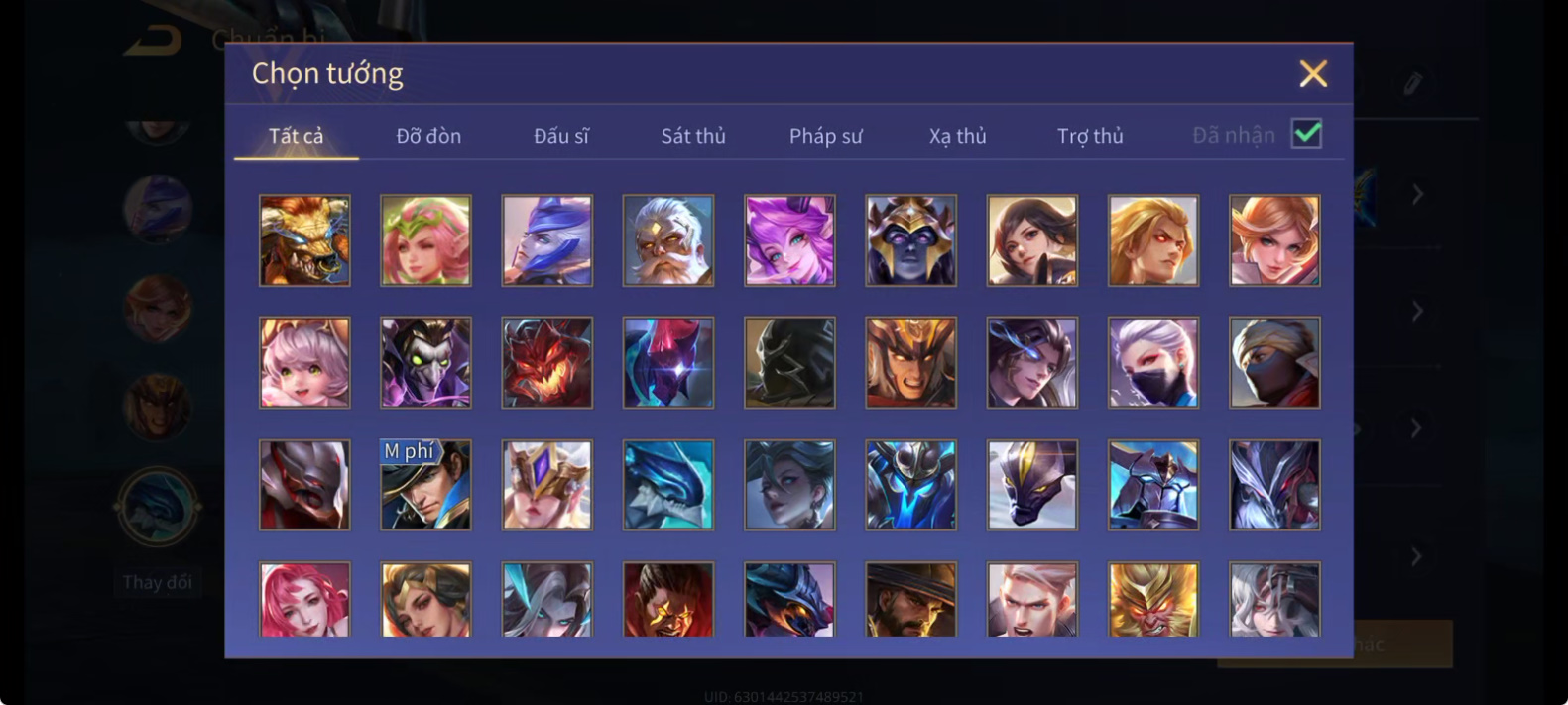Select the blue shark hero portrait
This screenshot has width=1568, height=705.
click(x=668, y=485)
